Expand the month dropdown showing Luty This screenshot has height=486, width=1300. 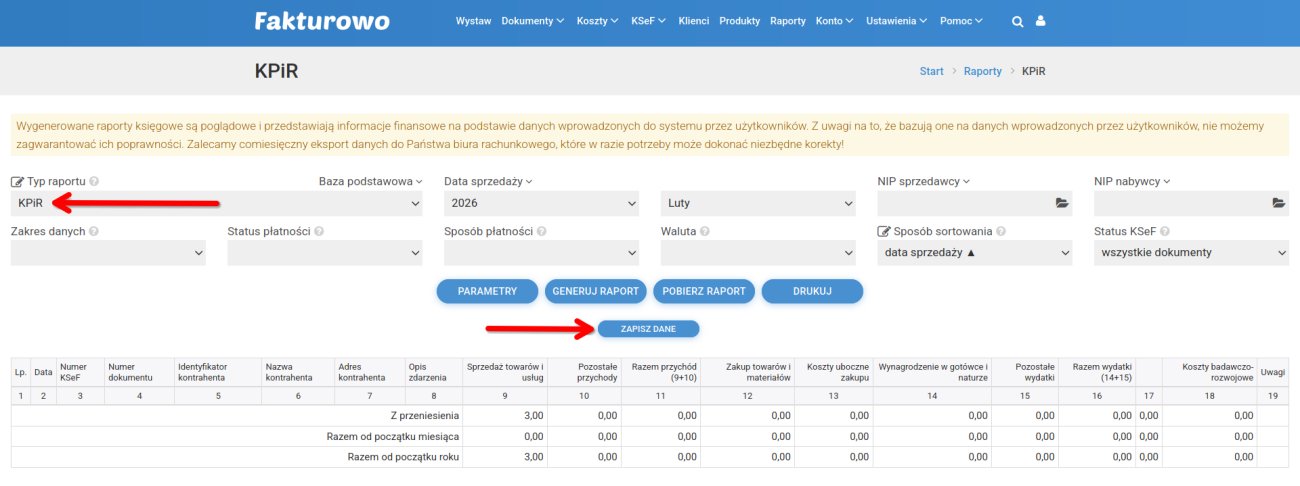point(757,203)
